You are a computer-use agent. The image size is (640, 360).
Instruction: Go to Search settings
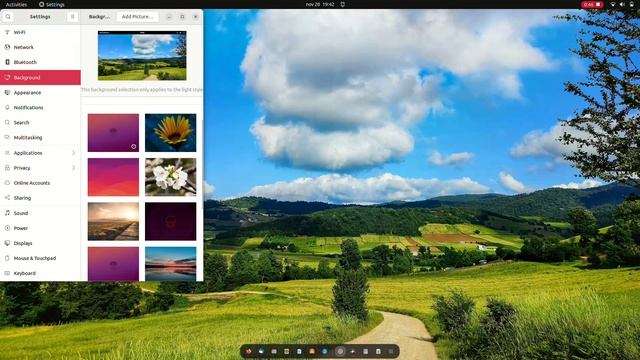(40, 122)
